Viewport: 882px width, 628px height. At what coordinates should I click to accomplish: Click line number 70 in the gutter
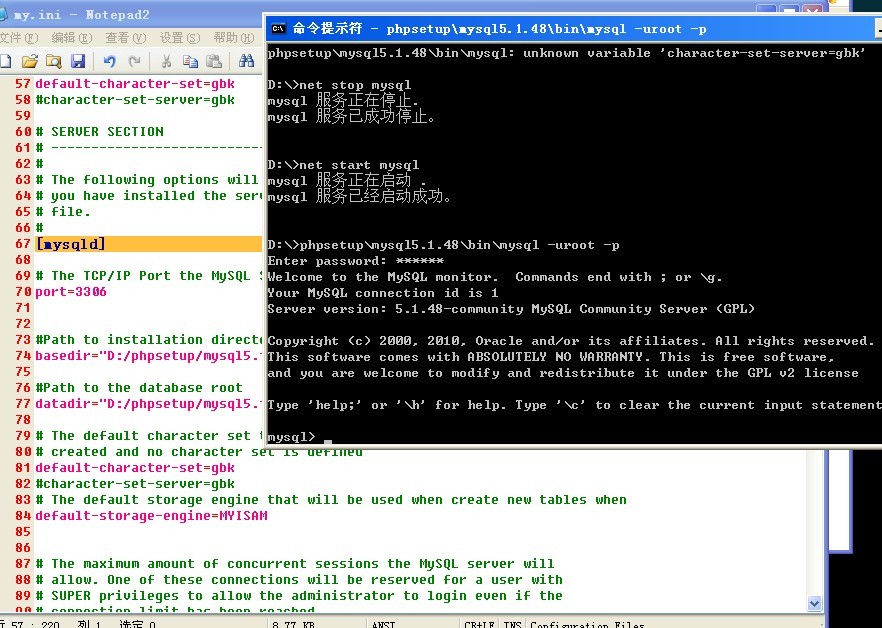click(x=23, y=291)
